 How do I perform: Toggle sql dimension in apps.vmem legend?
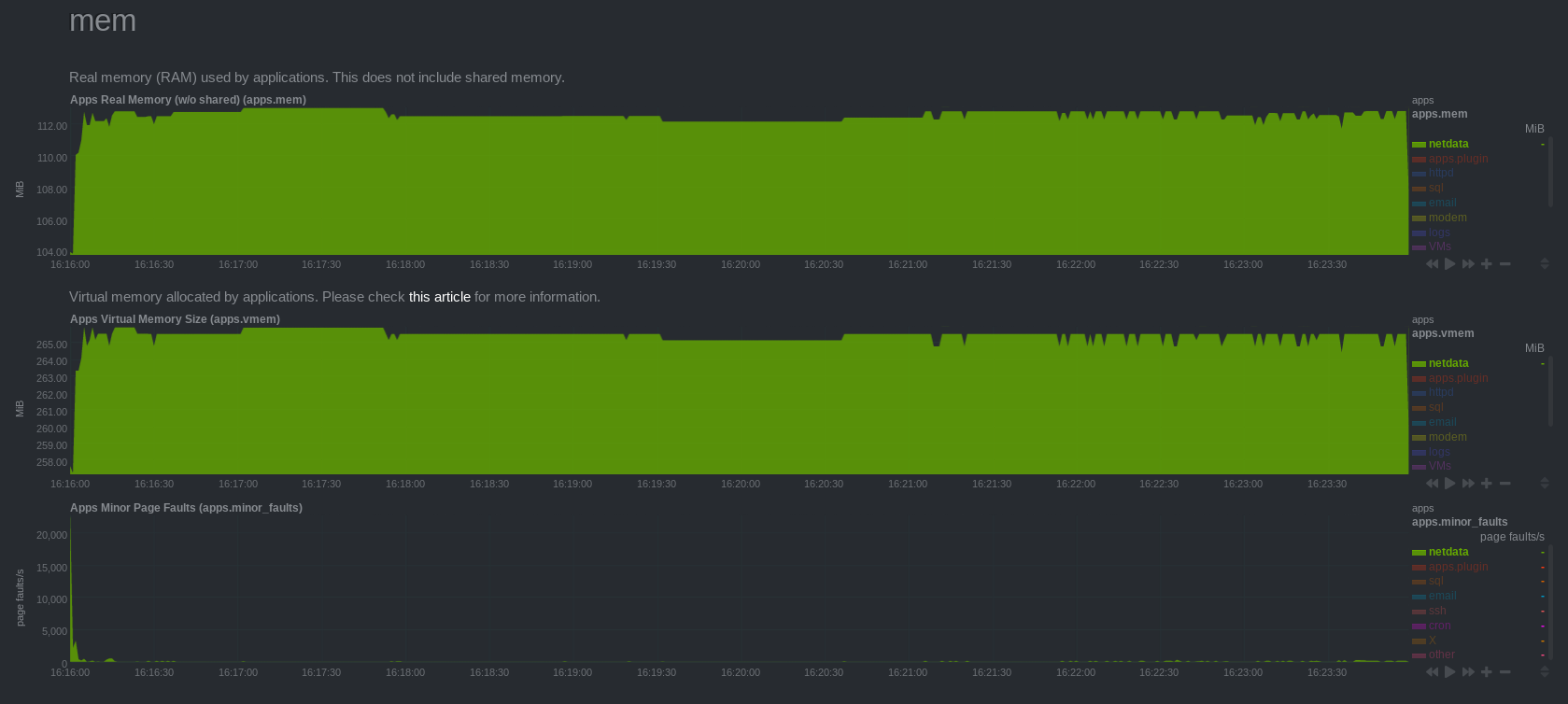1435,407
